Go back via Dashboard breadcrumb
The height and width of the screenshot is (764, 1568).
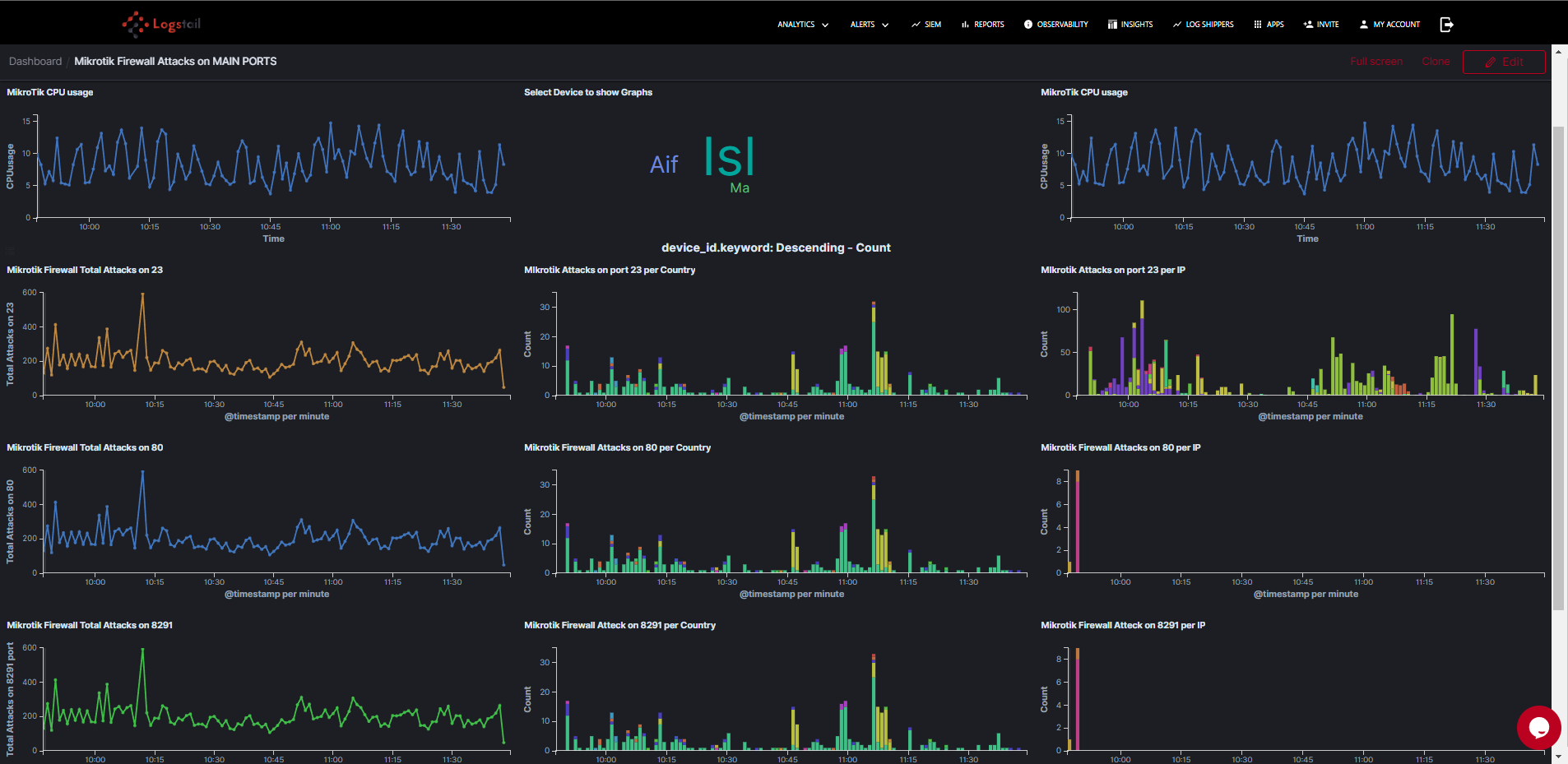point(35,62)
